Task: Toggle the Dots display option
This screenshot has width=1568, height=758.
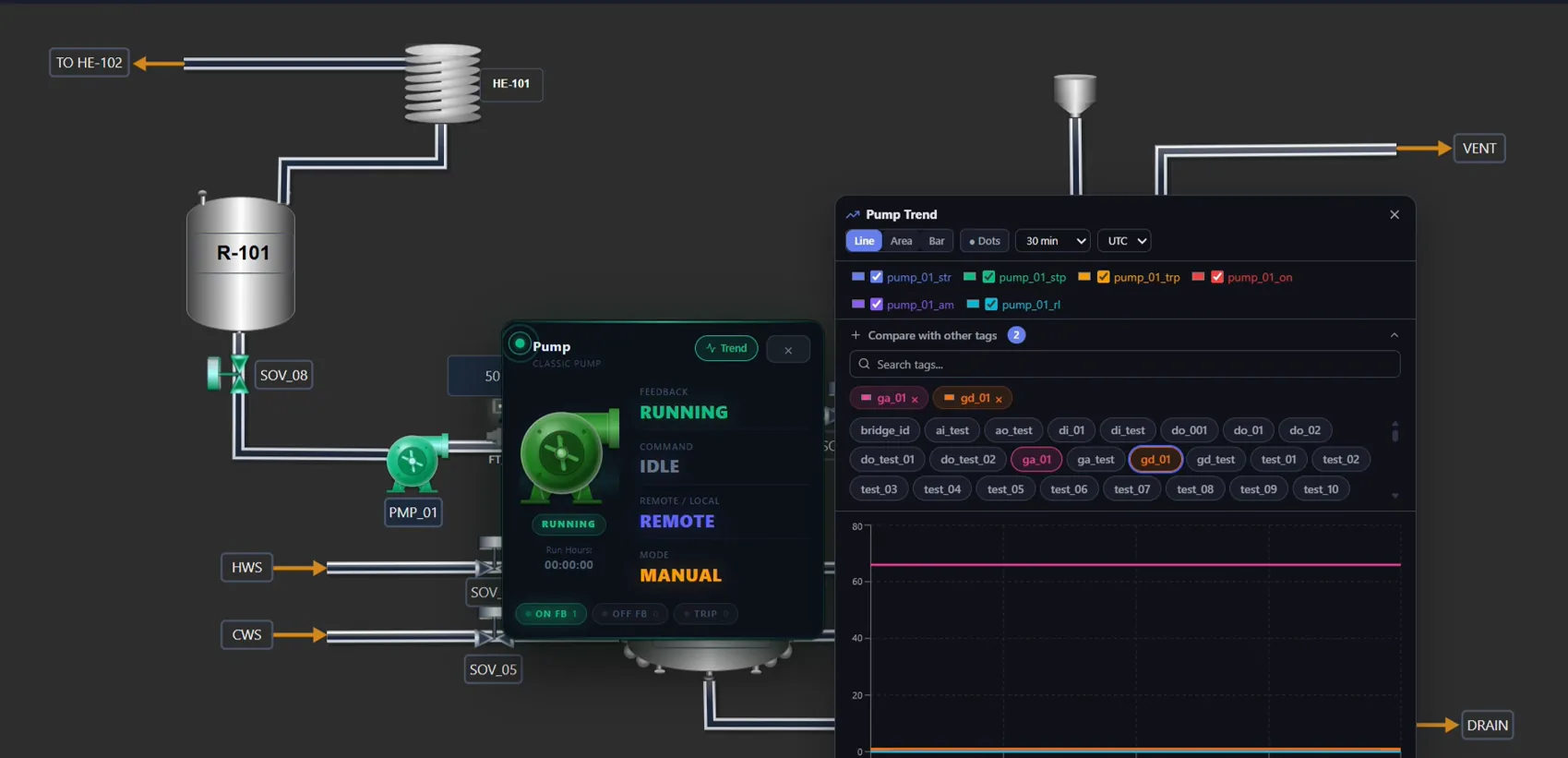Action: (x=984, y=241)
